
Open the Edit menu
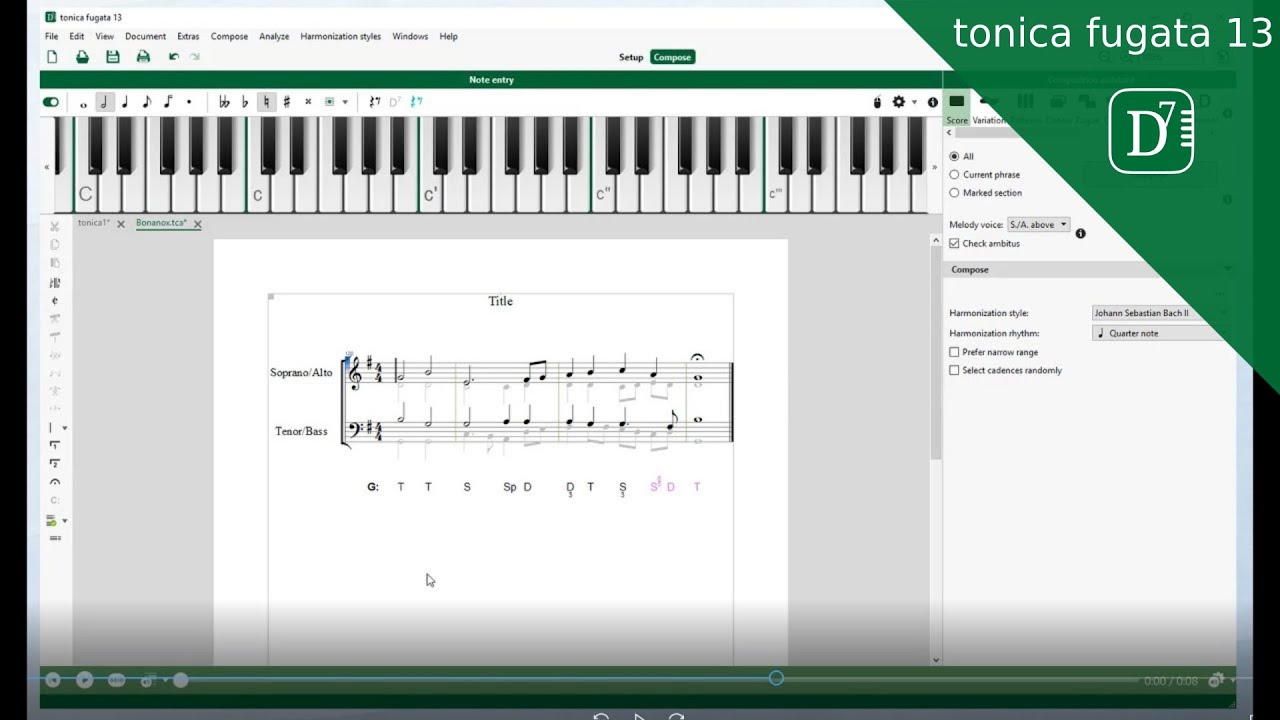tap(76, 36)
